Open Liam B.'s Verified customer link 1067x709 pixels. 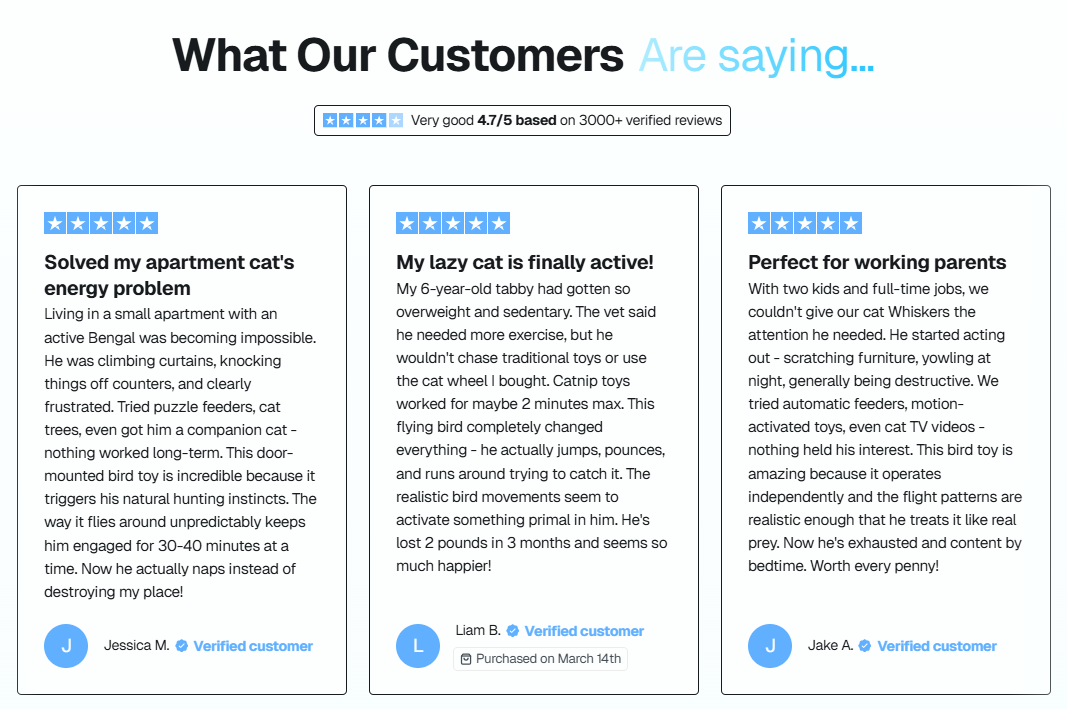(x=584, y=631)
